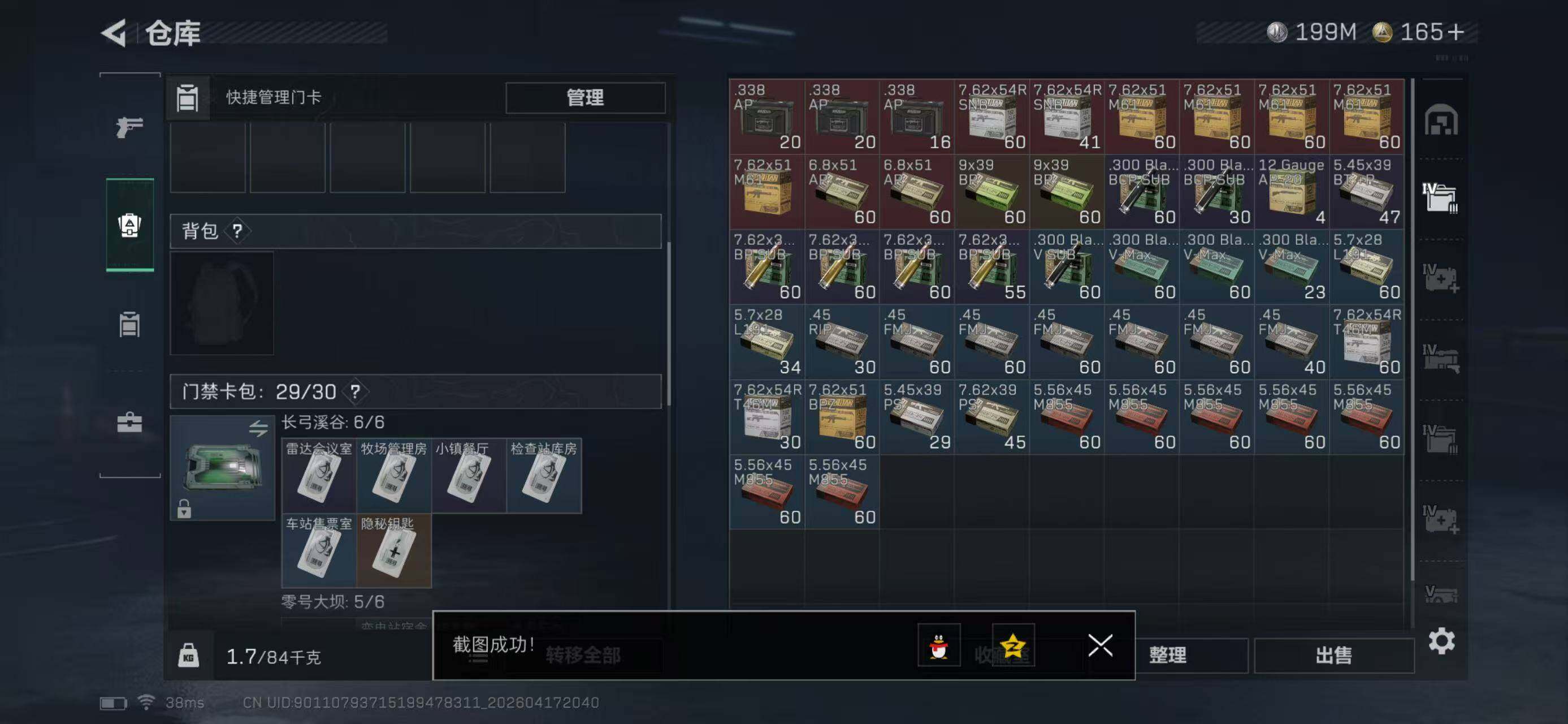Toggle the lock on the keycard case
The image size is (1568, 724).
click(x=184, y=508)
